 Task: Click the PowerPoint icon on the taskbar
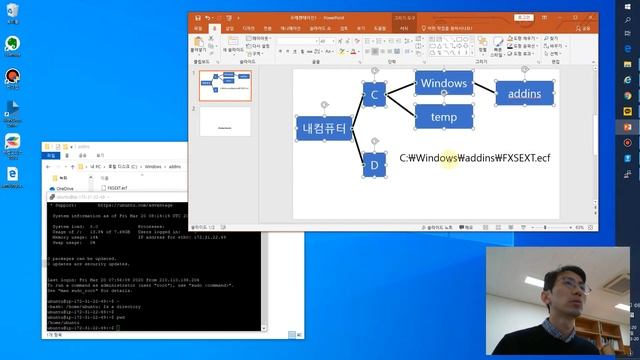click(628, 127)
